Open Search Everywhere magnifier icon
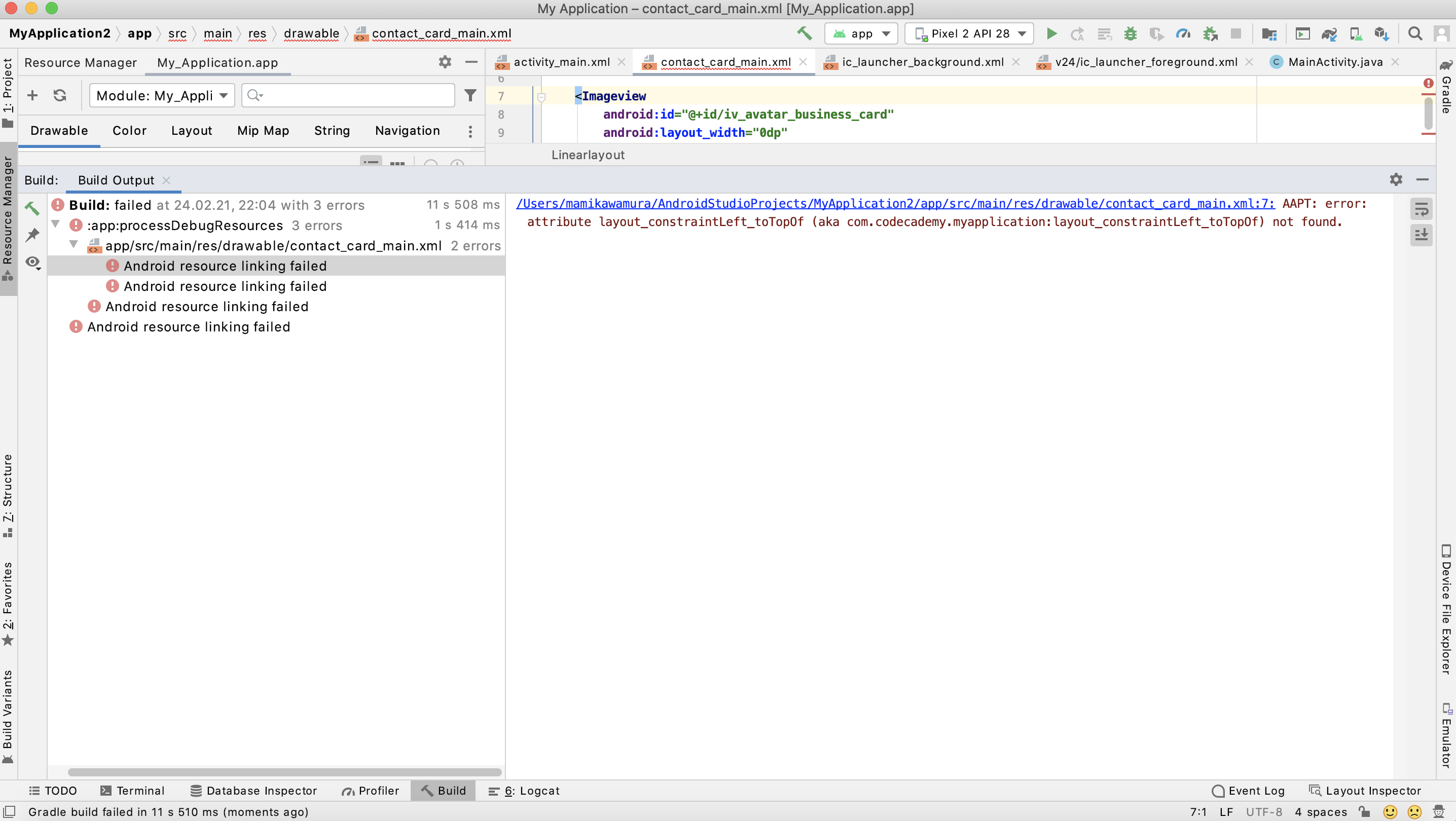Screen dimensions: 1456x821 [1415, 34]
